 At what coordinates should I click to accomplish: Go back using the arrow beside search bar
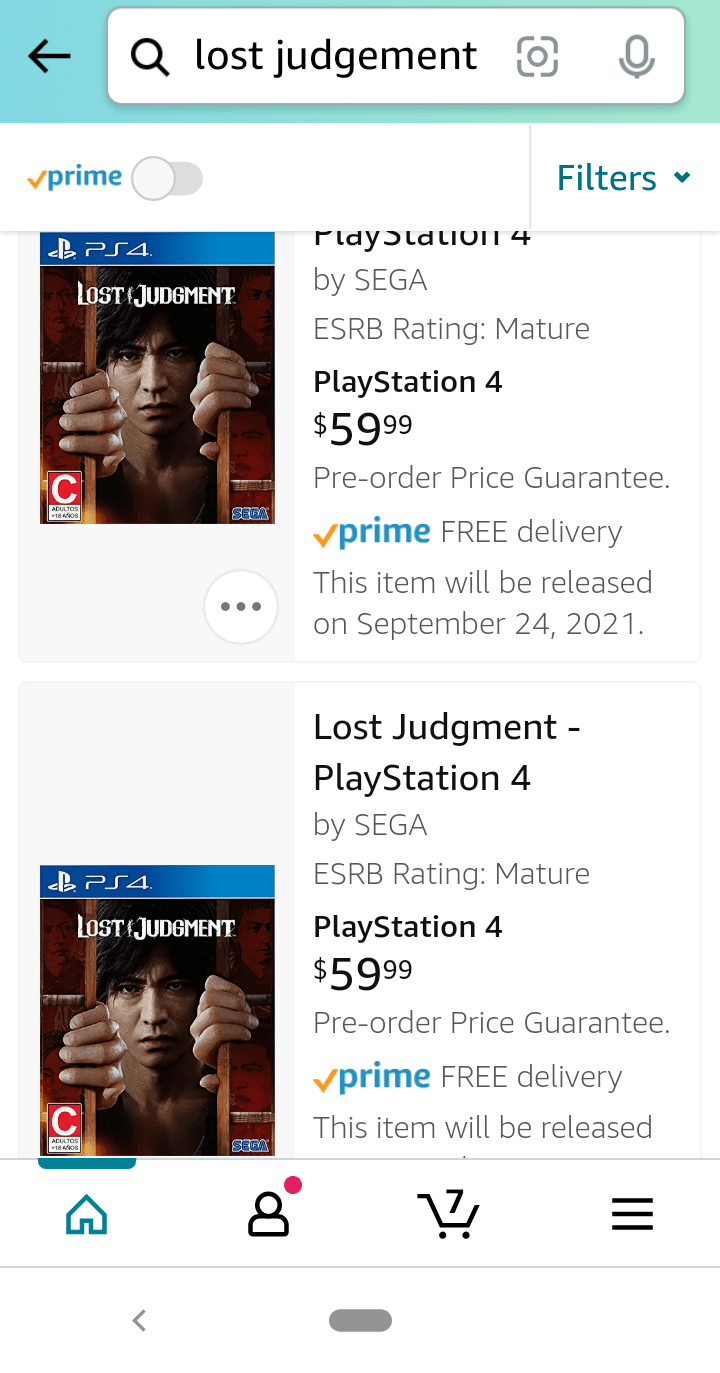point(48,56)
